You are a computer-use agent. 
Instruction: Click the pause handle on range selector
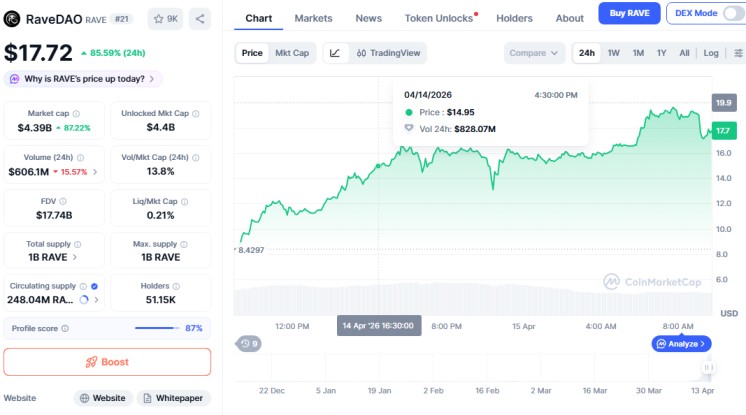pos(708,367)
